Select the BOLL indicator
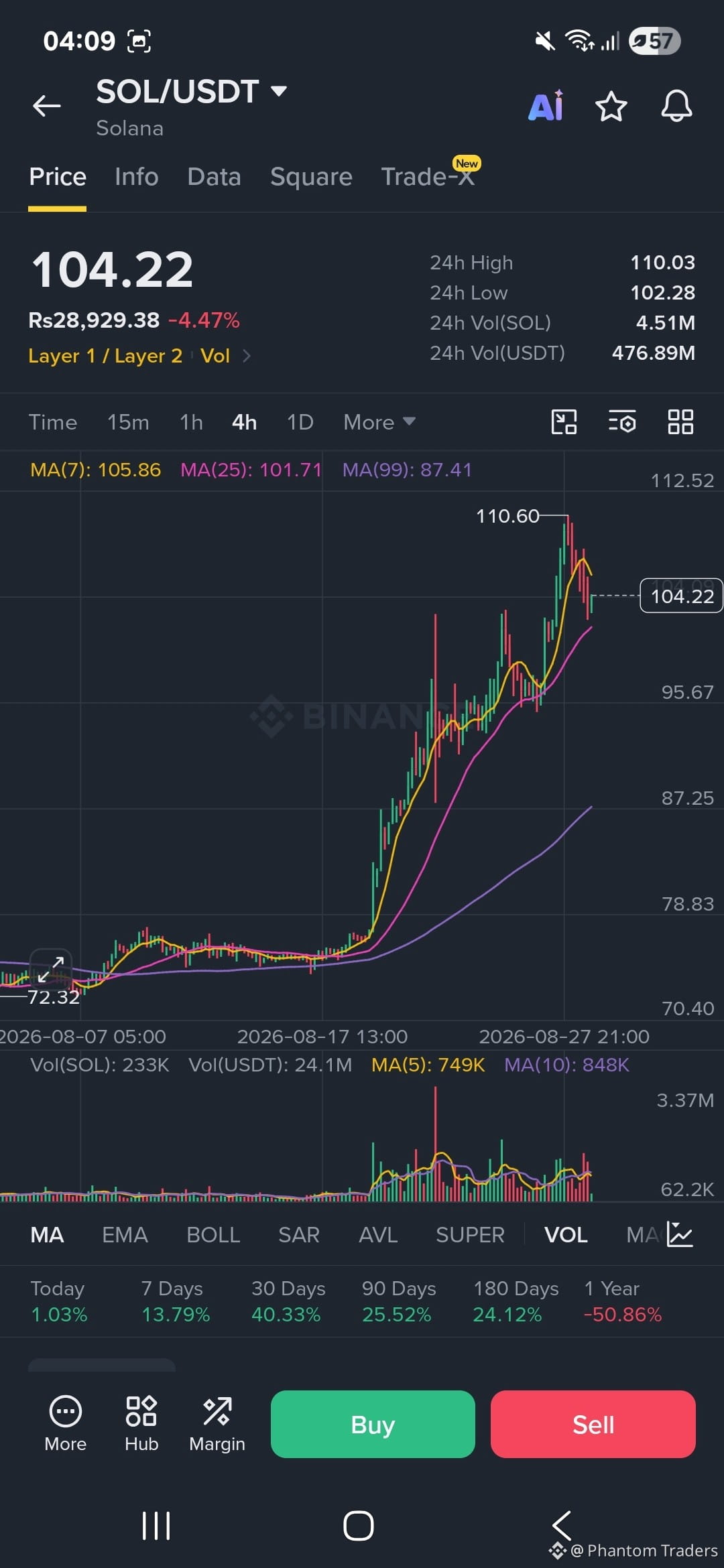 [x=213, y=1235]
